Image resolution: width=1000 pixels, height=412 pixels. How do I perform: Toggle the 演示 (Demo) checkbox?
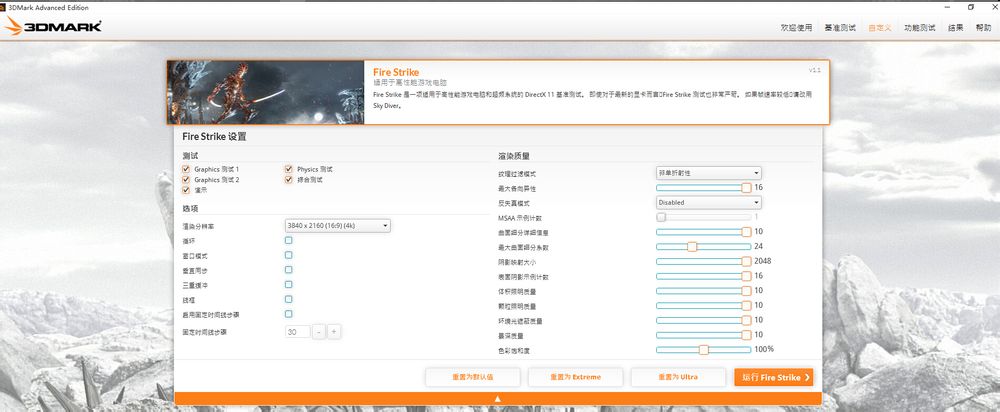[x=186, y=190]
